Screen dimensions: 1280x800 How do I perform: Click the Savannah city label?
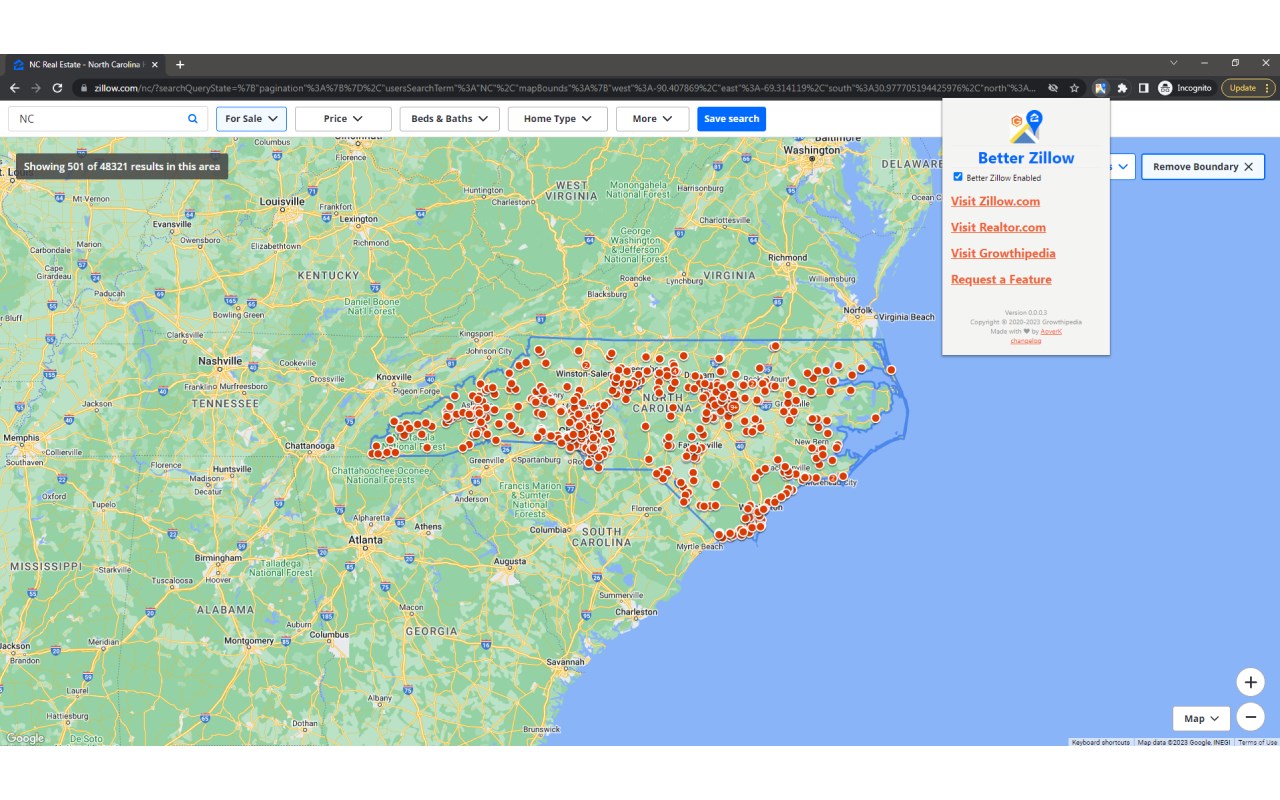click(565, 662)
